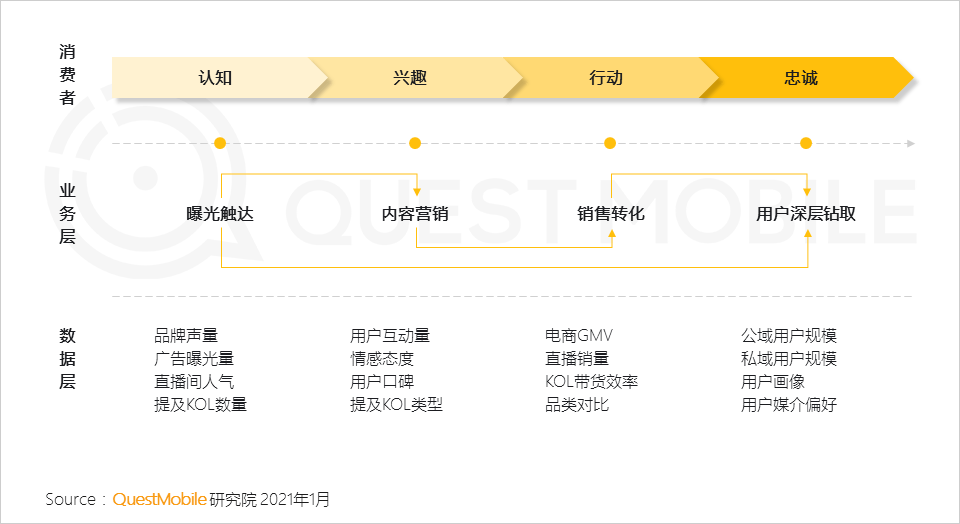
Task: Click the 业务层 row heading
Action: [x=67, y=214]
